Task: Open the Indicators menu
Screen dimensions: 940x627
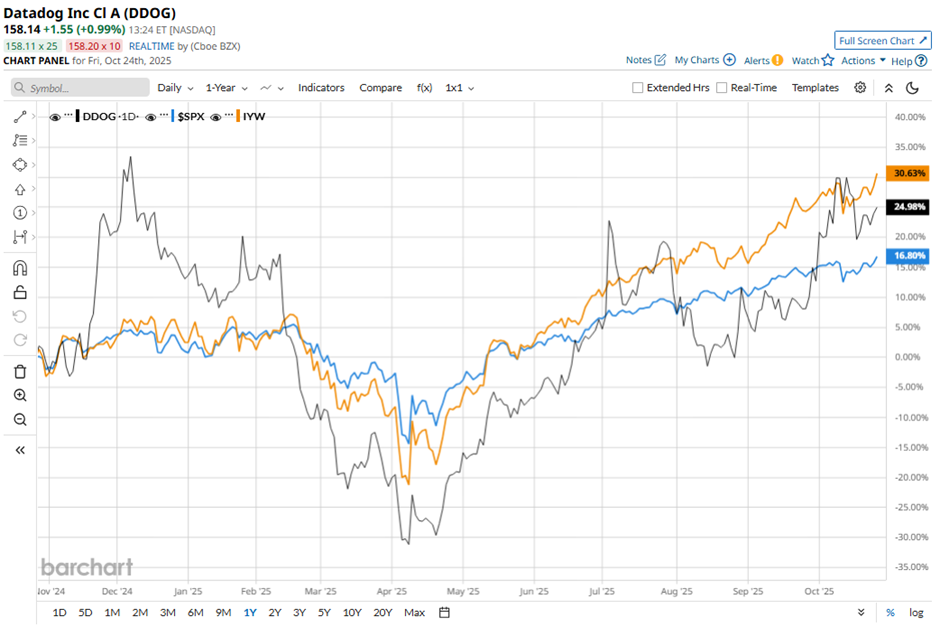Action: click(321, 88)
